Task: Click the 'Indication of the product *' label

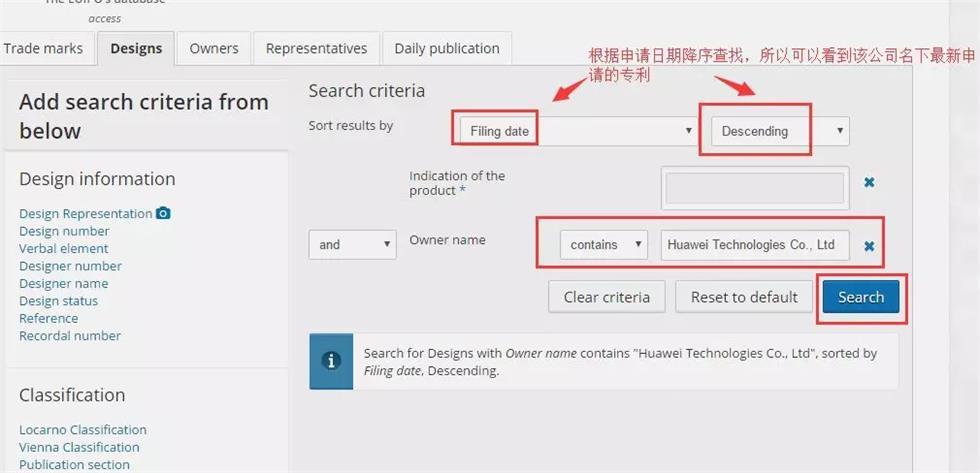Action: click(457, 184)
